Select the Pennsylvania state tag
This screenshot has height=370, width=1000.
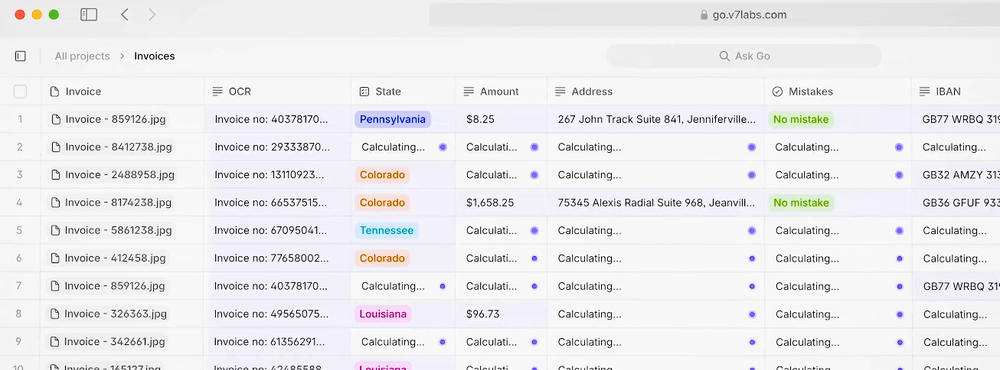tap(393, 119)
